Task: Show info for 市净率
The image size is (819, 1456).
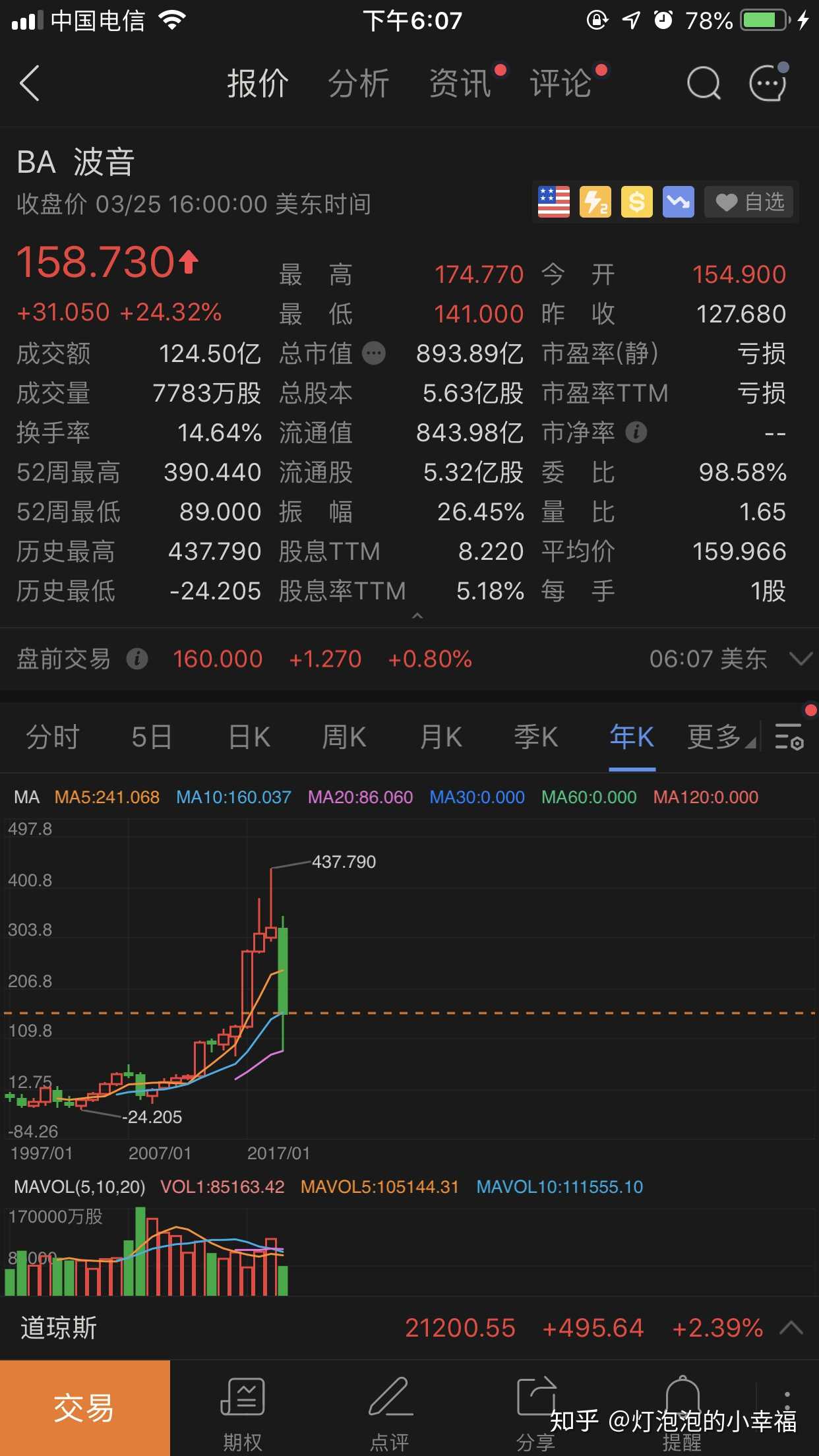Action: [x=636, y=433]
